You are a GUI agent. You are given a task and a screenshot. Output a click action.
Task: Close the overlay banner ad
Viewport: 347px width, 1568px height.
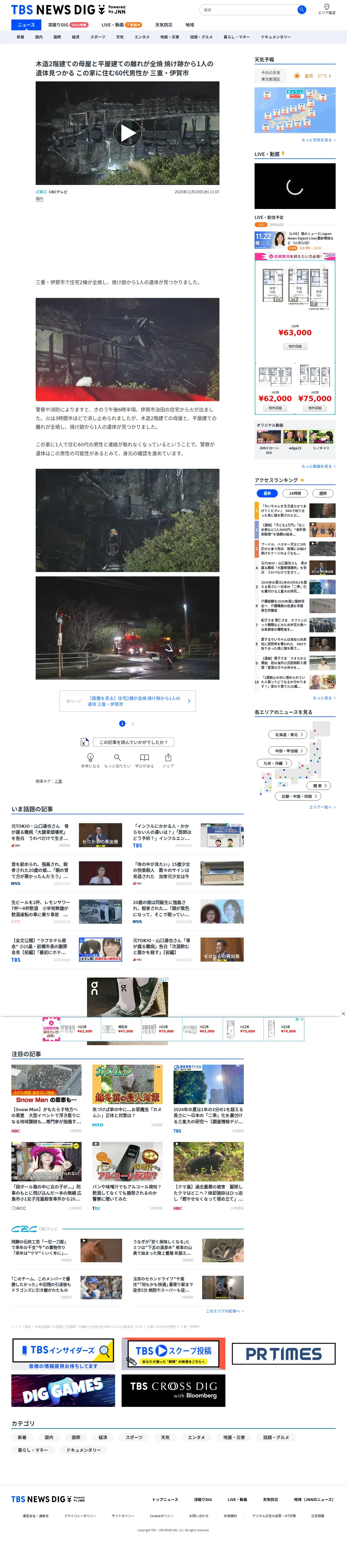343,1014
